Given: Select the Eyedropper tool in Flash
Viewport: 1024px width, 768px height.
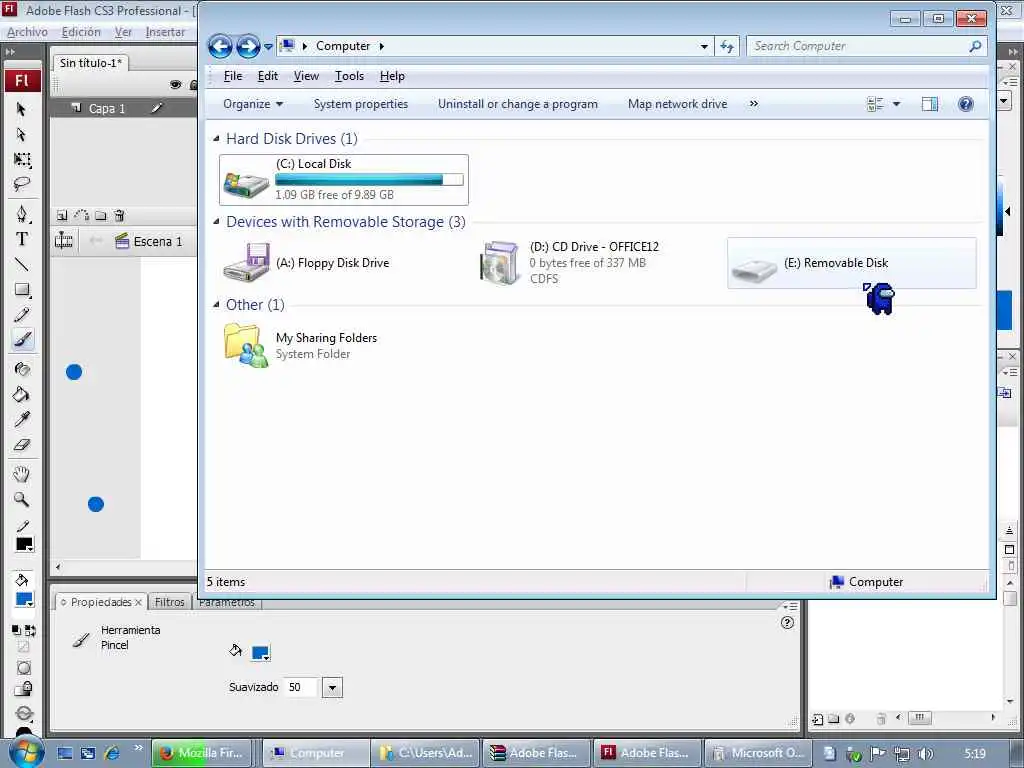Looking at the screenshot, I should click(22, 419).
